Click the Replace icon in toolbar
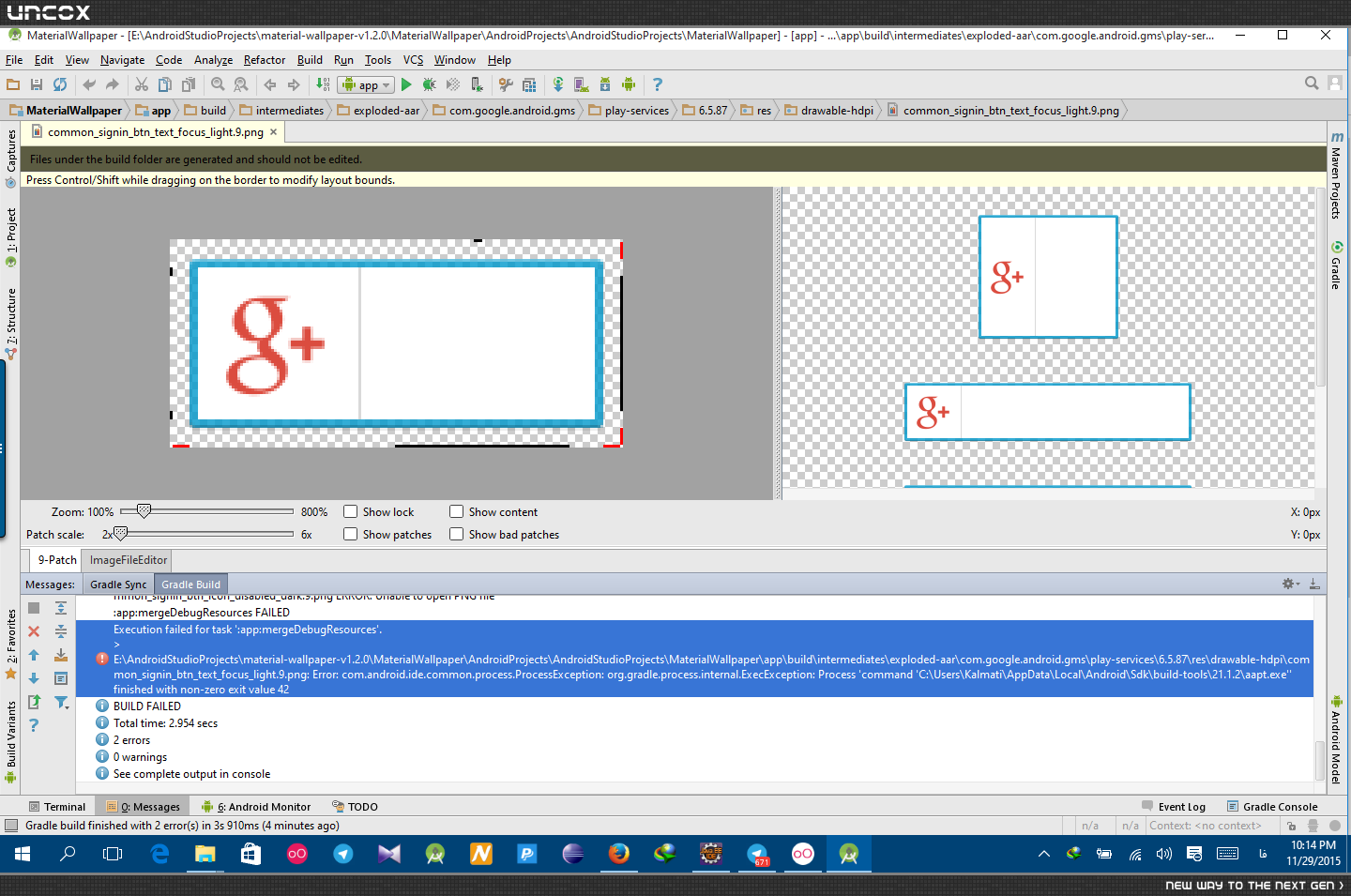 click(241, 84)
